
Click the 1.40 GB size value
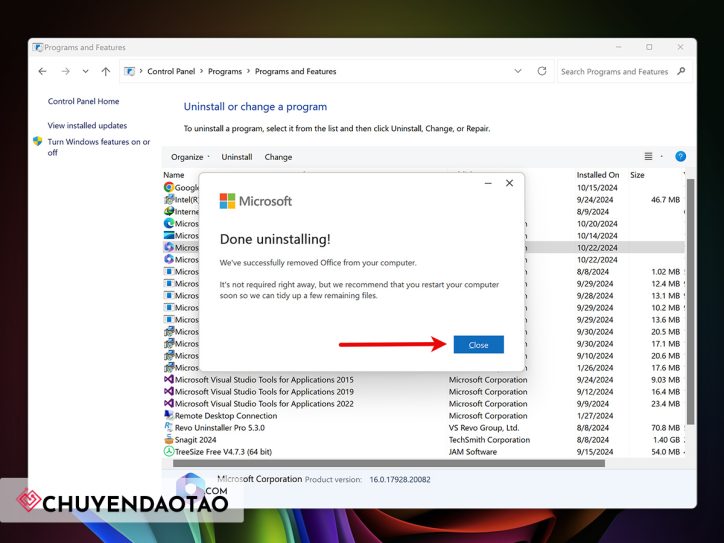coord(666,440)
